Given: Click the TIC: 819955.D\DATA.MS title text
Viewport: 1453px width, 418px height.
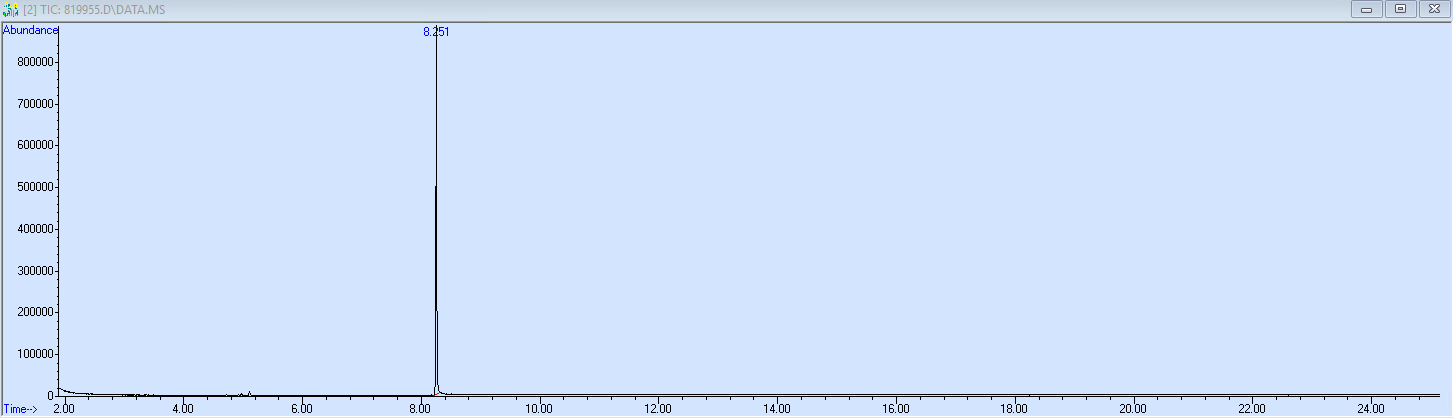Looking at the screenshot, I should click(93, 9).
